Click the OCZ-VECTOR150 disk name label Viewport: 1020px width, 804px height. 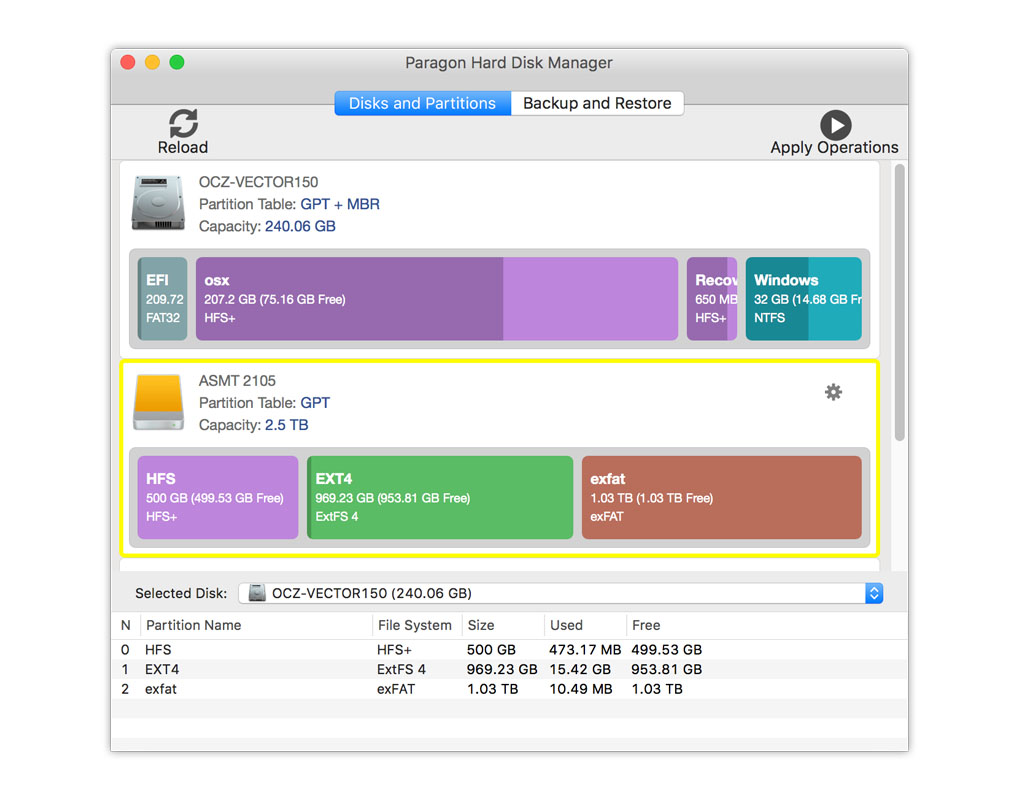[x=258, y=182]
